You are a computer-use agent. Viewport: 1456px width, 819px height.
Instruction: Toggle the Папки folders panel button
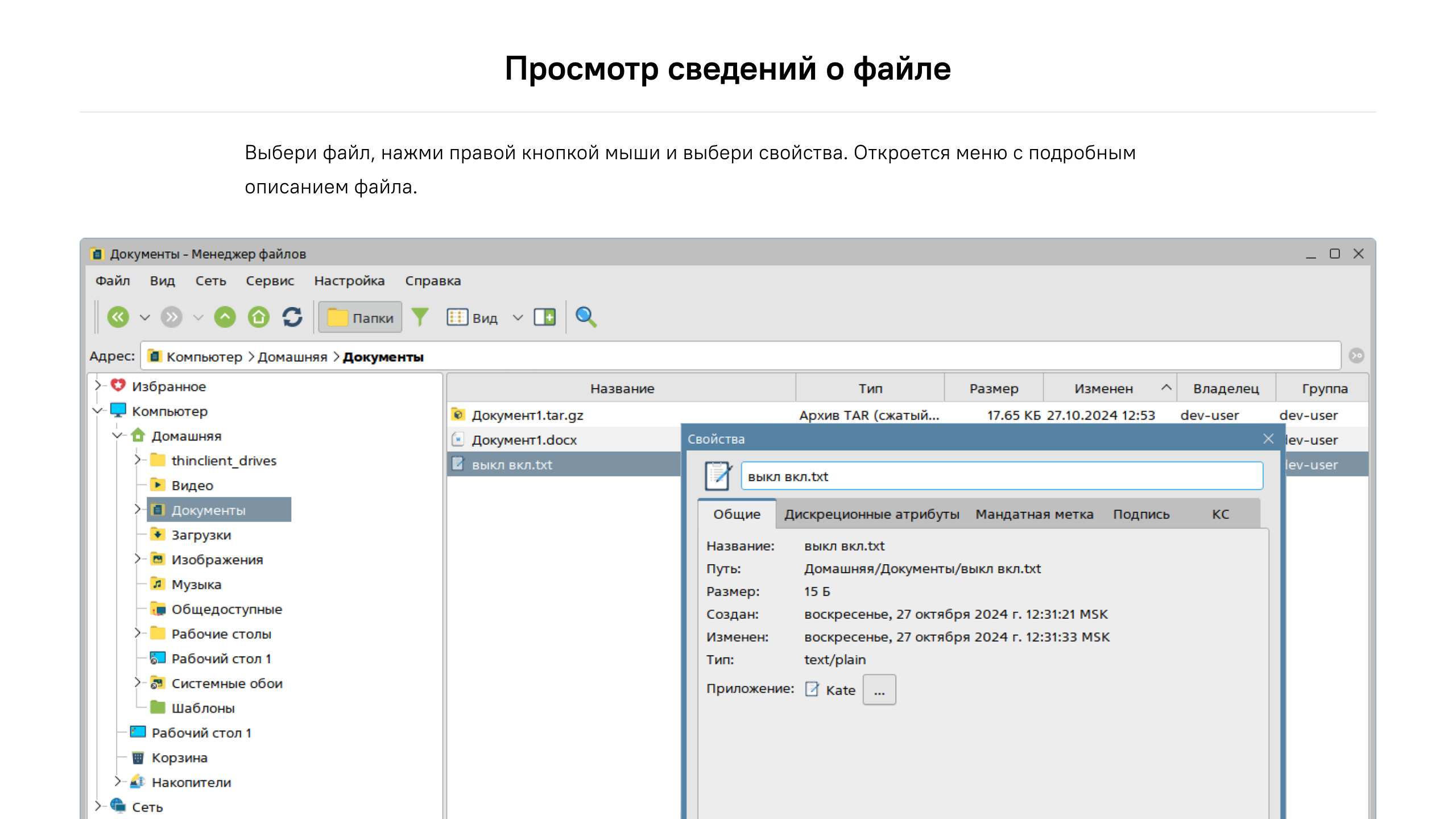pyautogui.click(x=360, y=317)
